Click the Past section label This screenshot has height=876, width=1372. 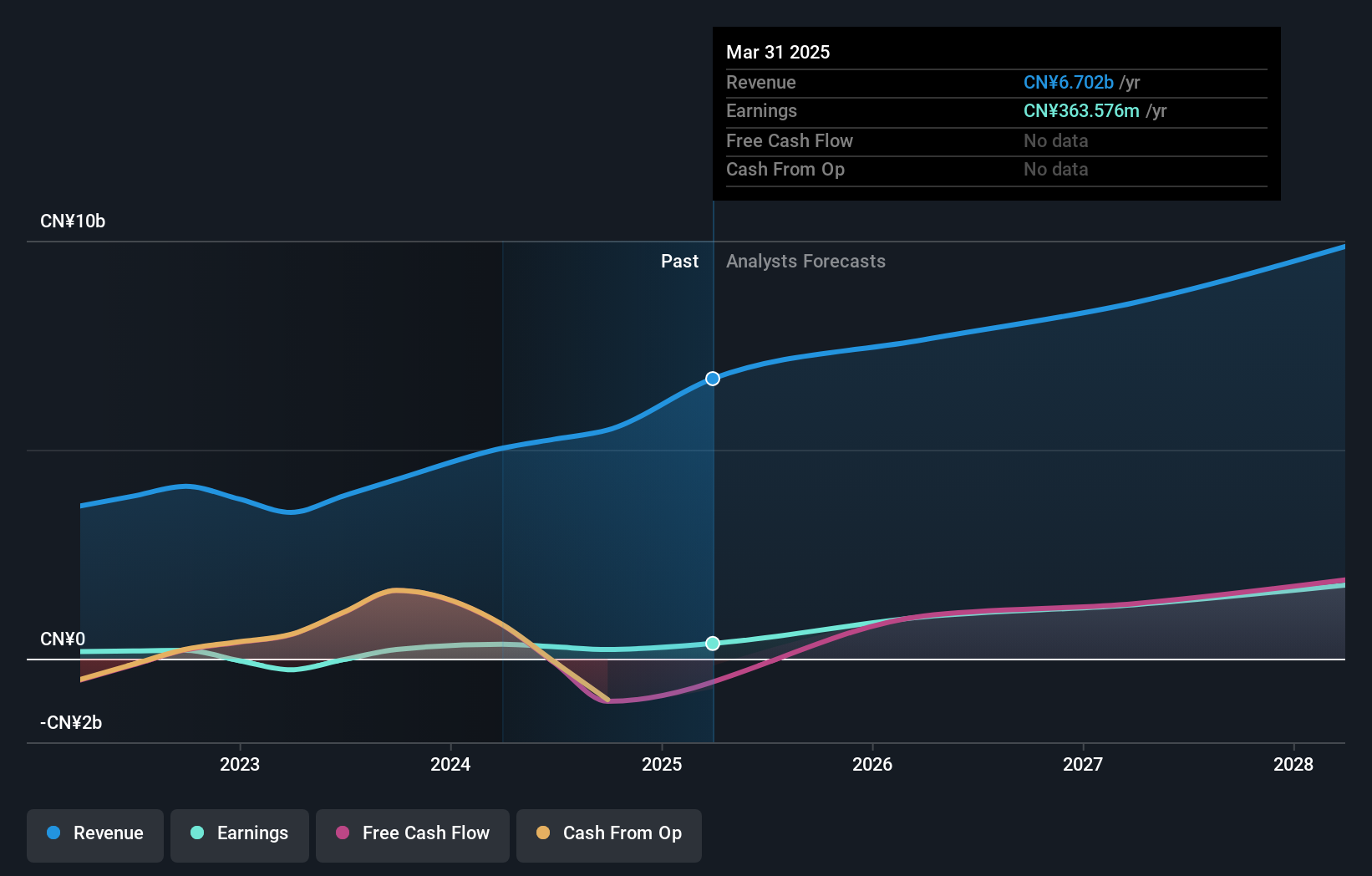point(679,262)
